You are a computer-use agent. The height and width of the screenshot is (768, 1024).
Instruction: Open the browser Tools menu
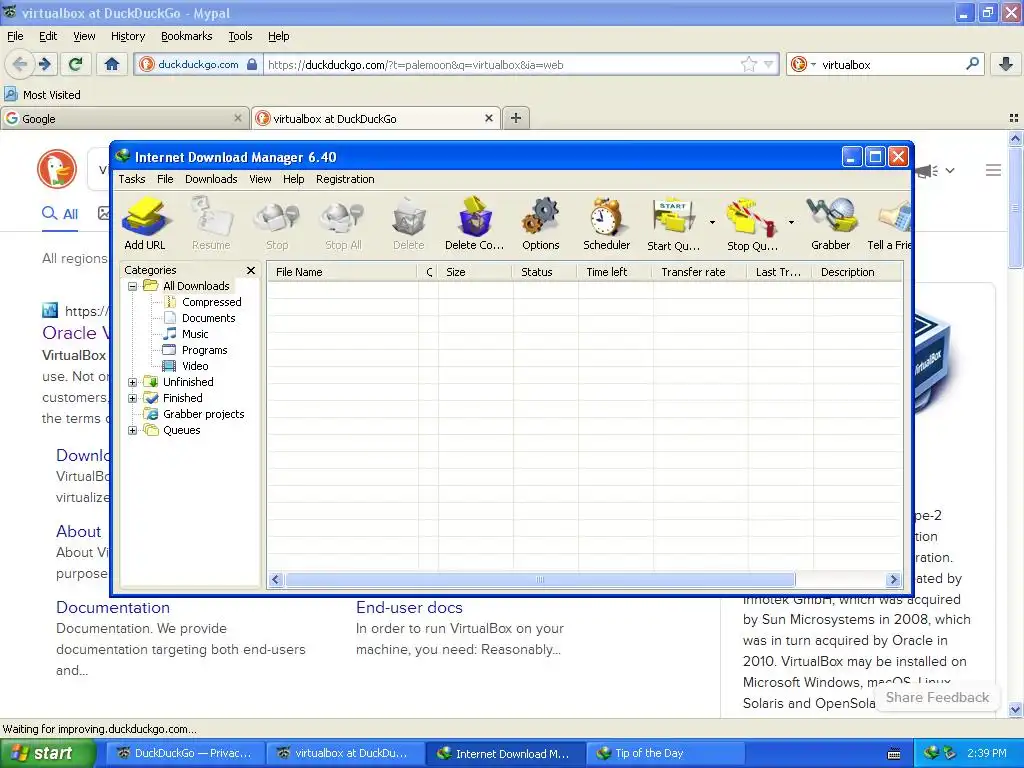pos(240,37)
